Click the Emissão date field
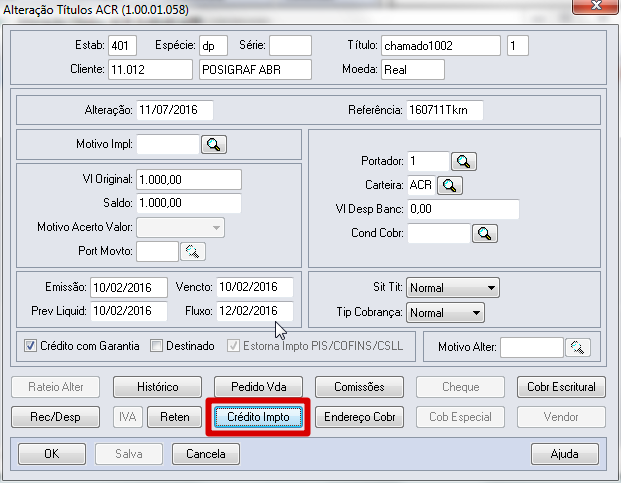Screen dimensions: 621x483 click(129, 287)
